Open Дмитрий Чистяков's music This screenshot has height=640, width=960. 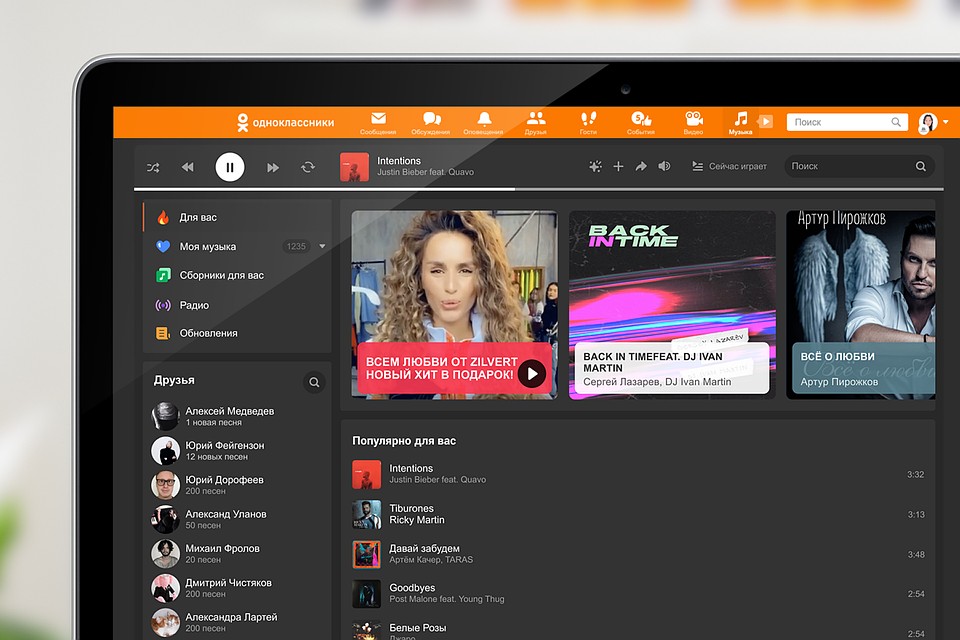tap(238, 588)
